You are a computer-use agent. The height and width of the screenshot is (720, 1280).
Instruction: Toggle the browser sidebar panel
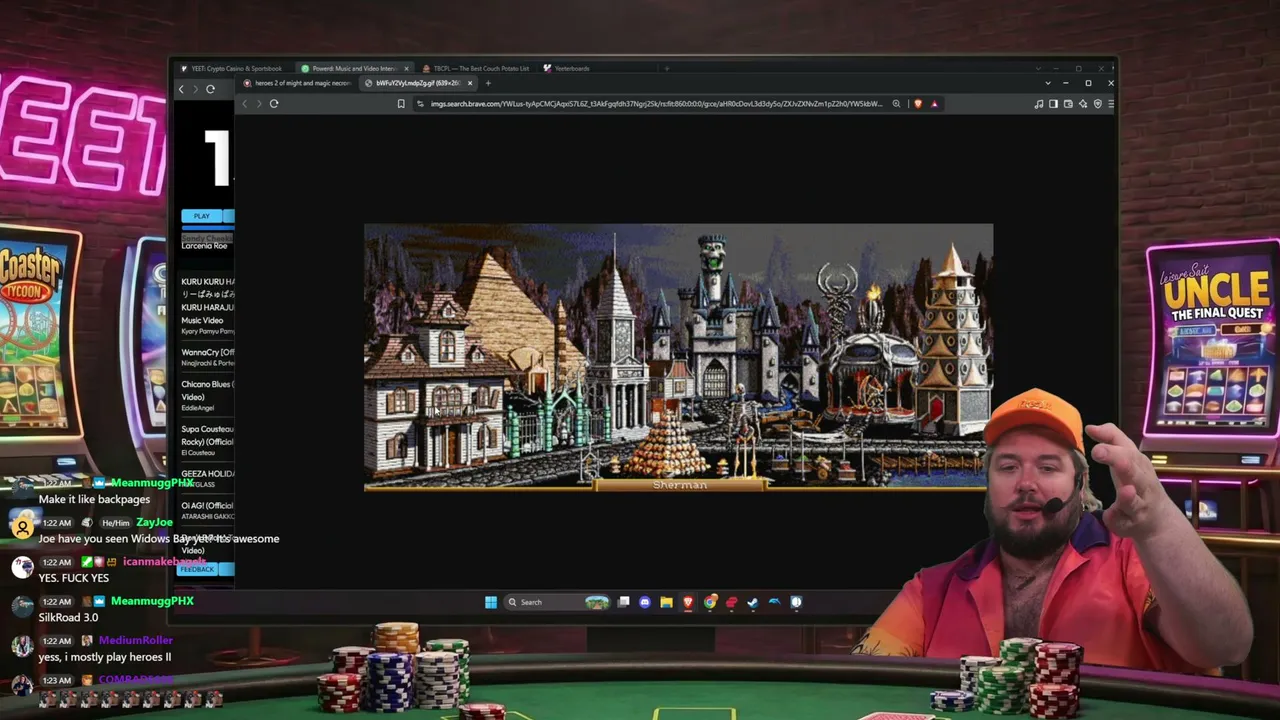coord(1053,103)
